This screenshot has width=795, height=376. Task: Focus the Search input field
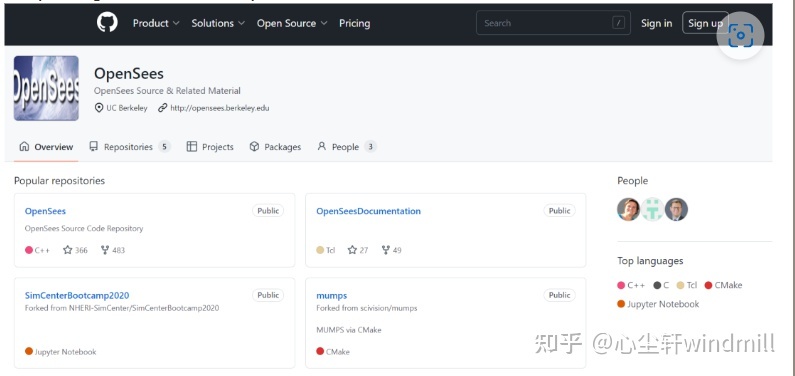pyautogui.click(x=553, y=23)
